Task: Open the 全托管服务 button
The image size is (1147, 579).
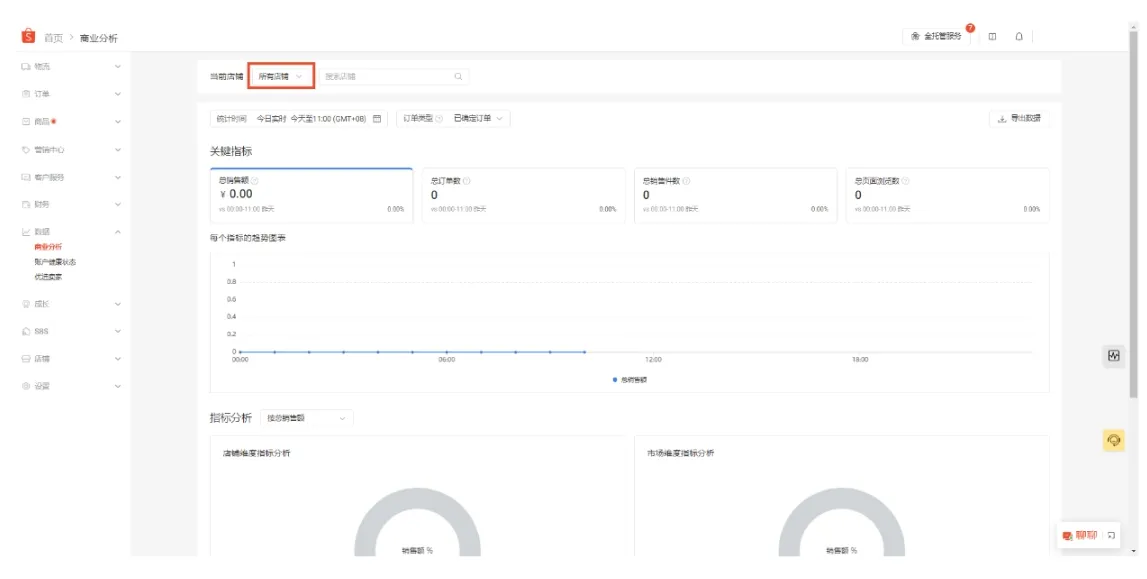Action: point(938,34)
